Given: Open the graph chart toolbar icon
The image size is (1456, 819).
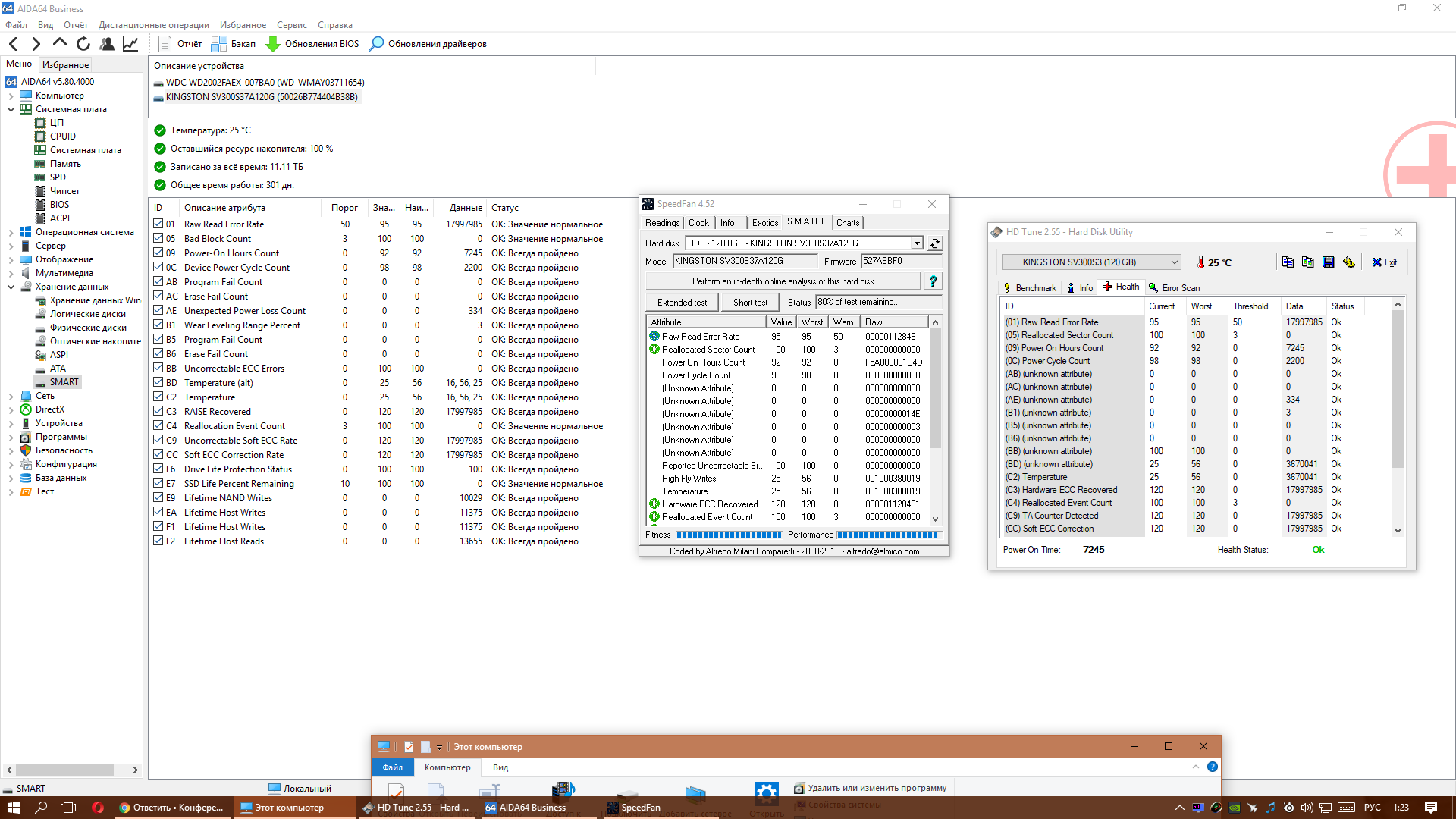Looking at the screenshot, I should pos(130,44).
